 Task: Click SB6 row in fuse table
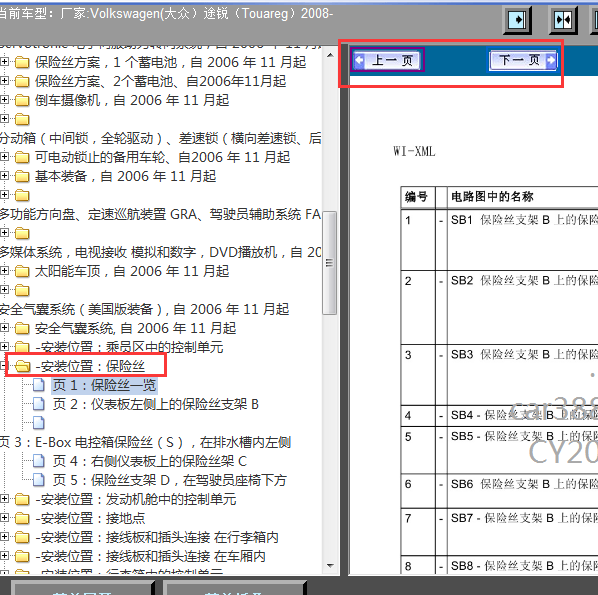click(500, 491)
